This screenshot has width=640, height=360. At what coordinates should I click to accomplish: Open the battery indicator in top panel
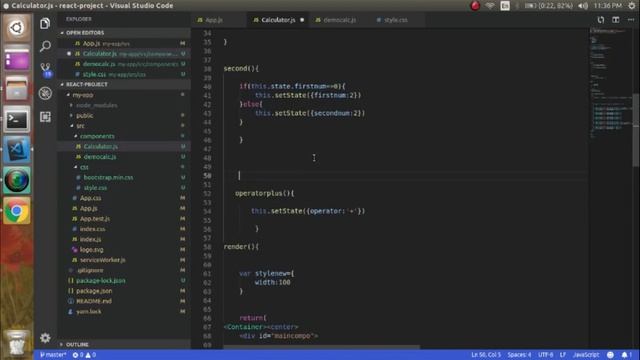548,6
